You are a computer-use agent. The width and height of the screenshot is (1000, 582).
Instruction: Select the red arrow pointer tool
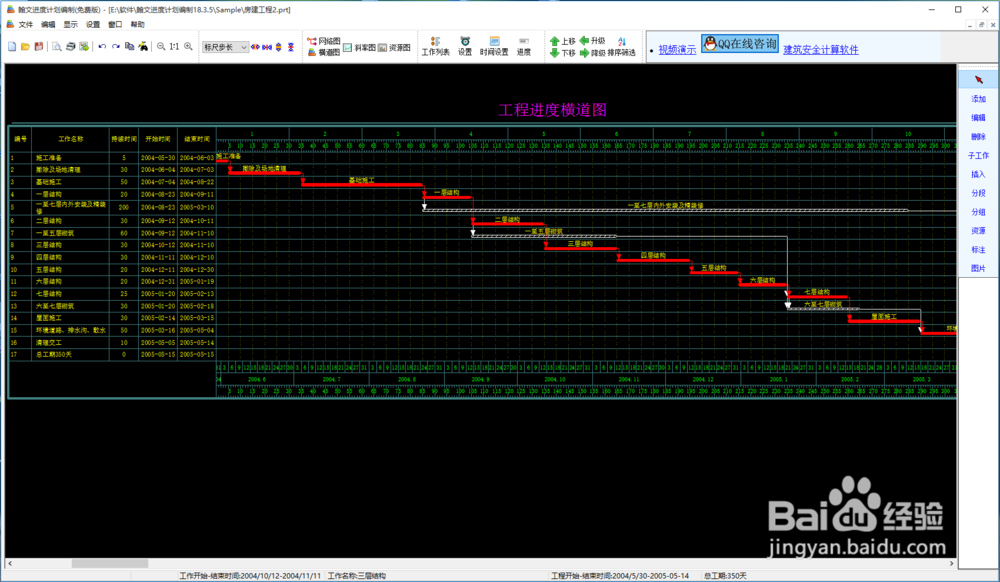(x=978, y=80)
